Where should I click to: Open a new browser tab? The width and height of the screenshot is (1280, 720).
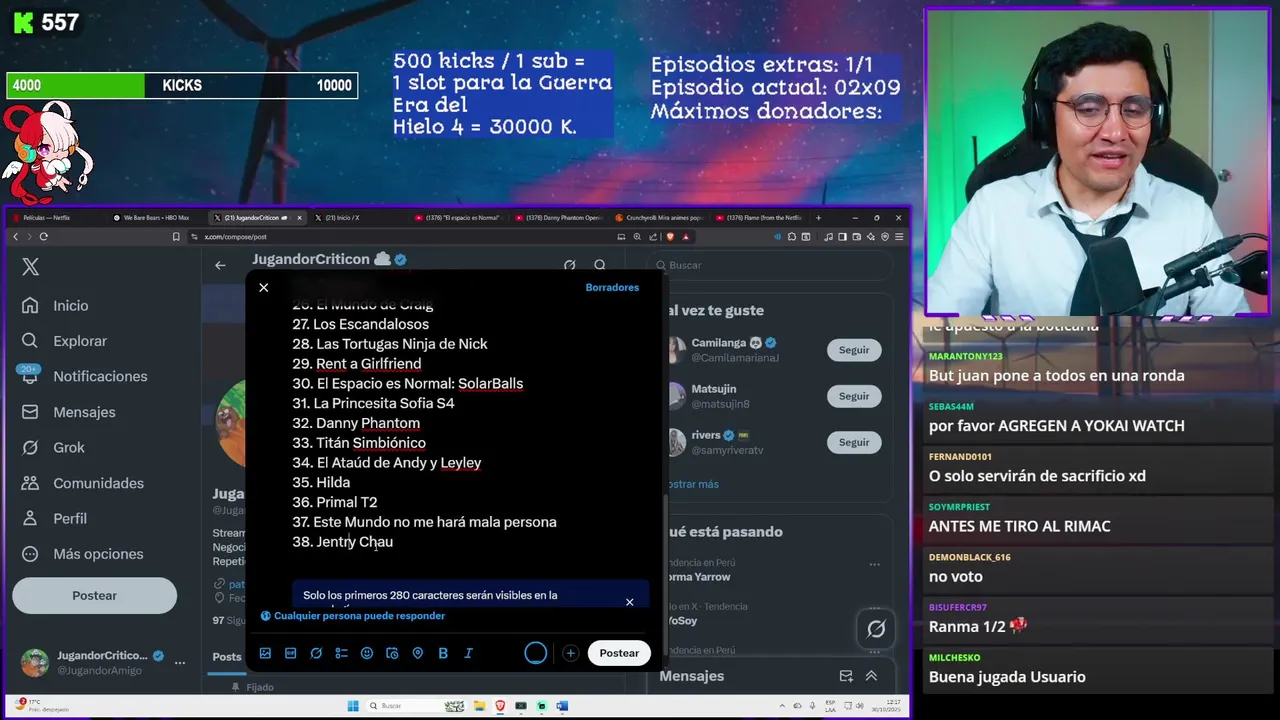[818, 217]
